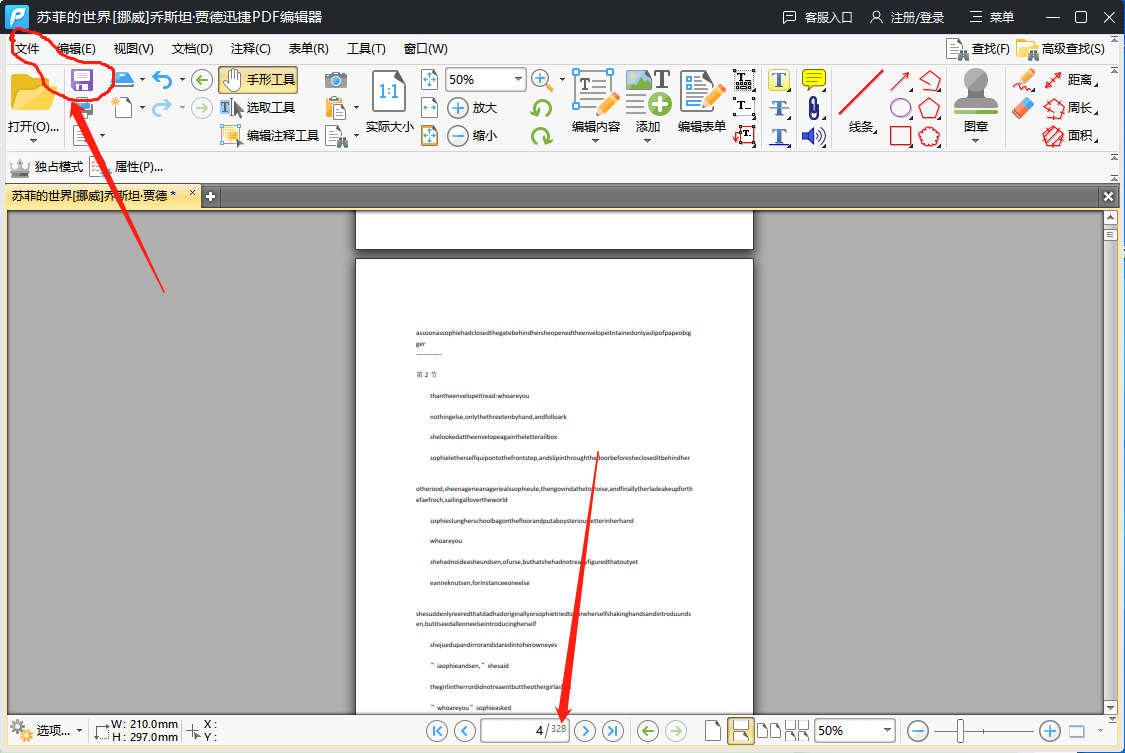
Task: Take a snapshot with the camera icon
Action: click(335, 80)
